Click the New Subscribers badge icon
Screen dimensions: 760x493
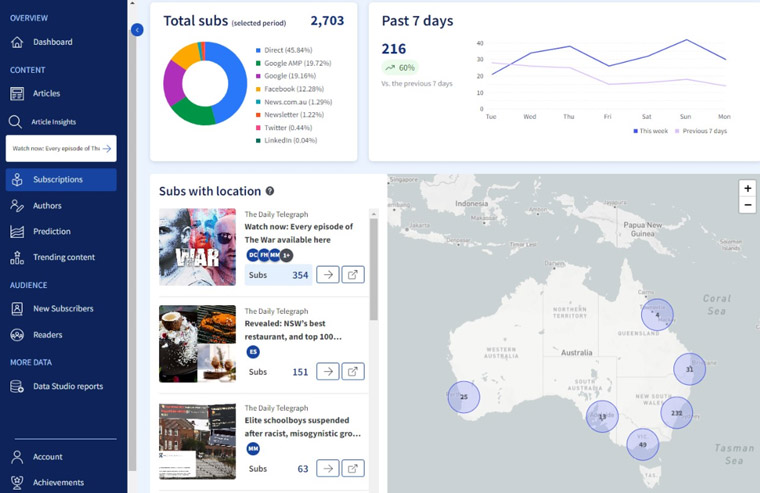click(17, 309)
